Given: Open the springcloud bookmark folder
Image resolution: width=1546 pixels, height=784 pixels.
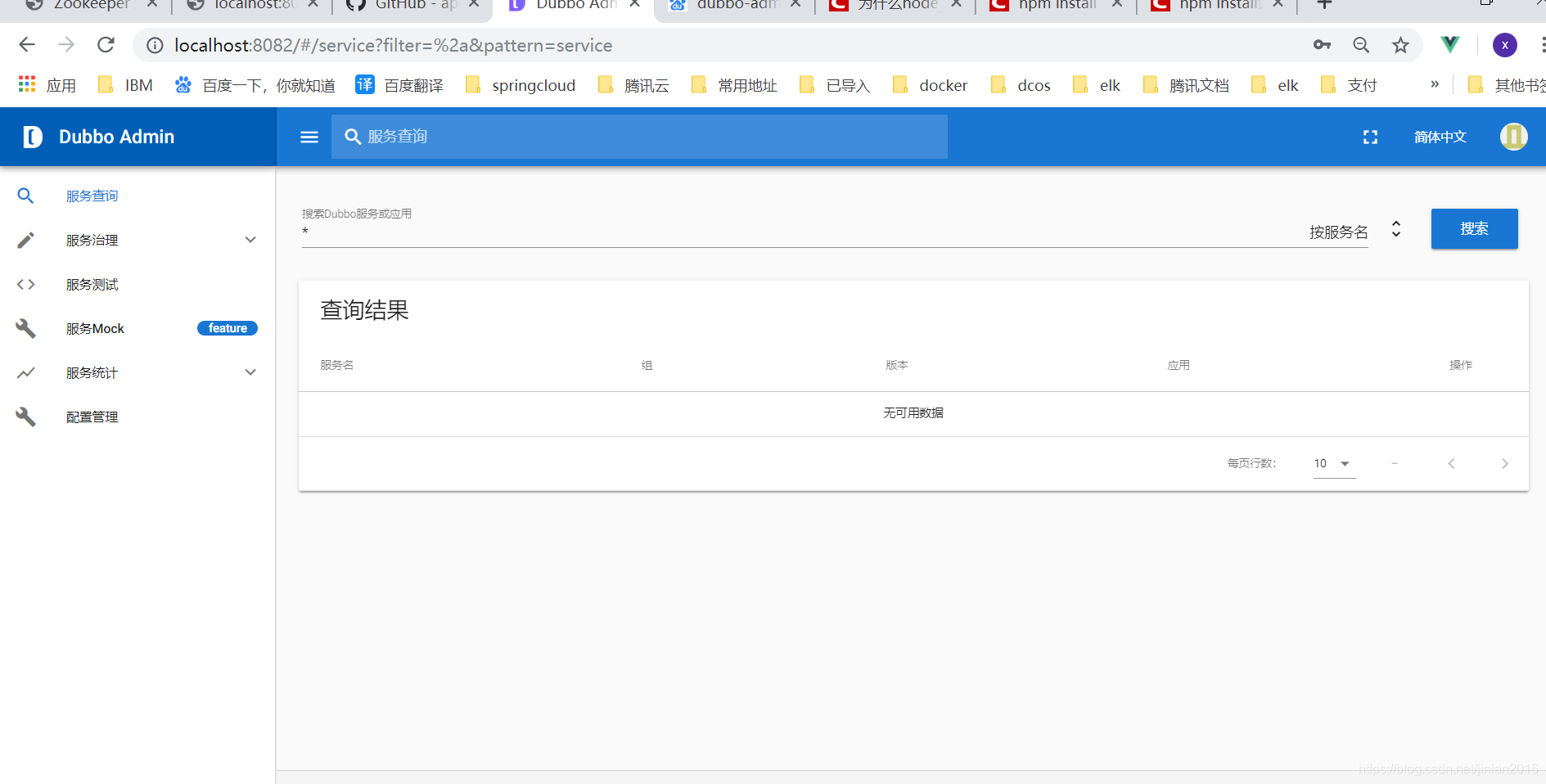Looking at the screenshot, I should point(521,85).
